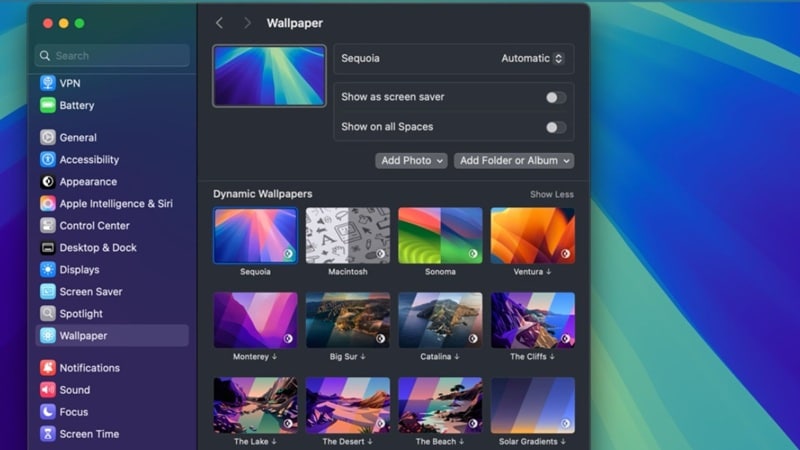Open Control Center icon

[x=47, y=225]
